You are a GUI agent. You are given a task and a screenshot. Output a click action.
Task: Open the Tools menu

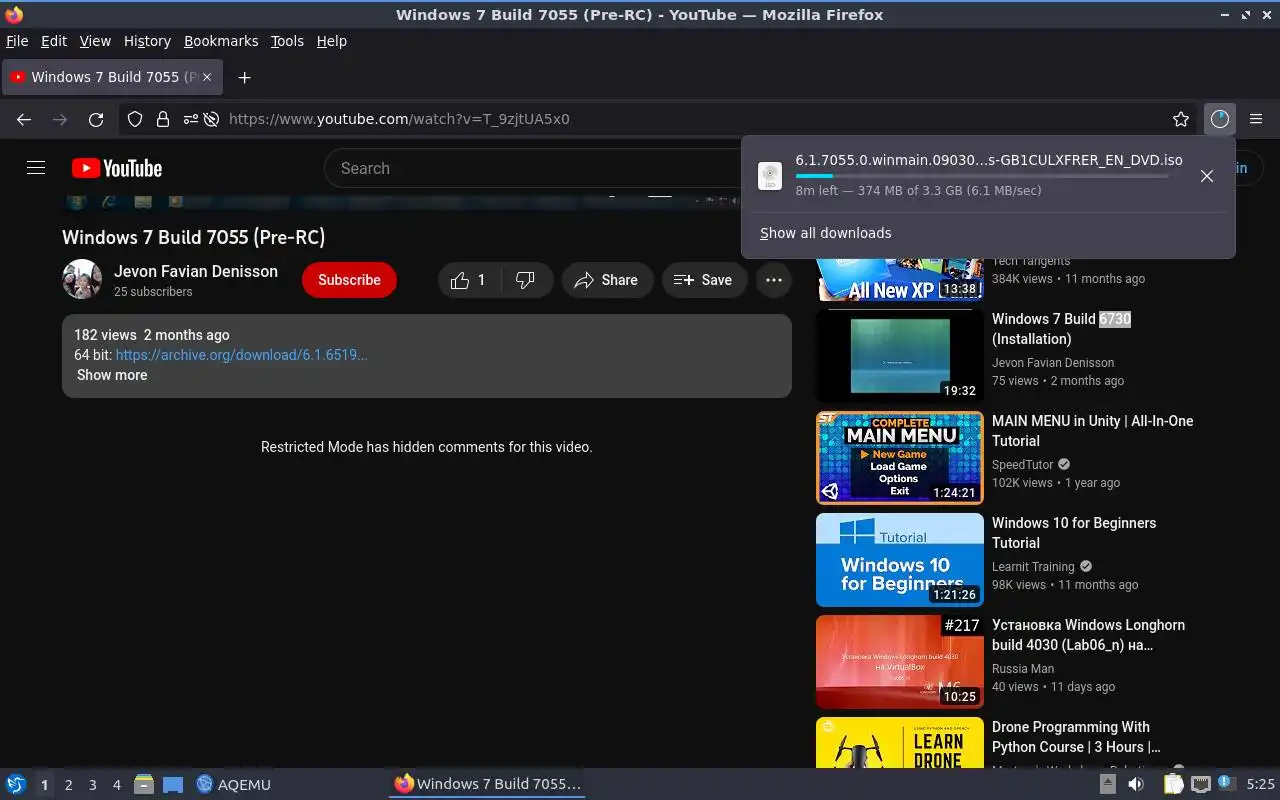[287, 41]
